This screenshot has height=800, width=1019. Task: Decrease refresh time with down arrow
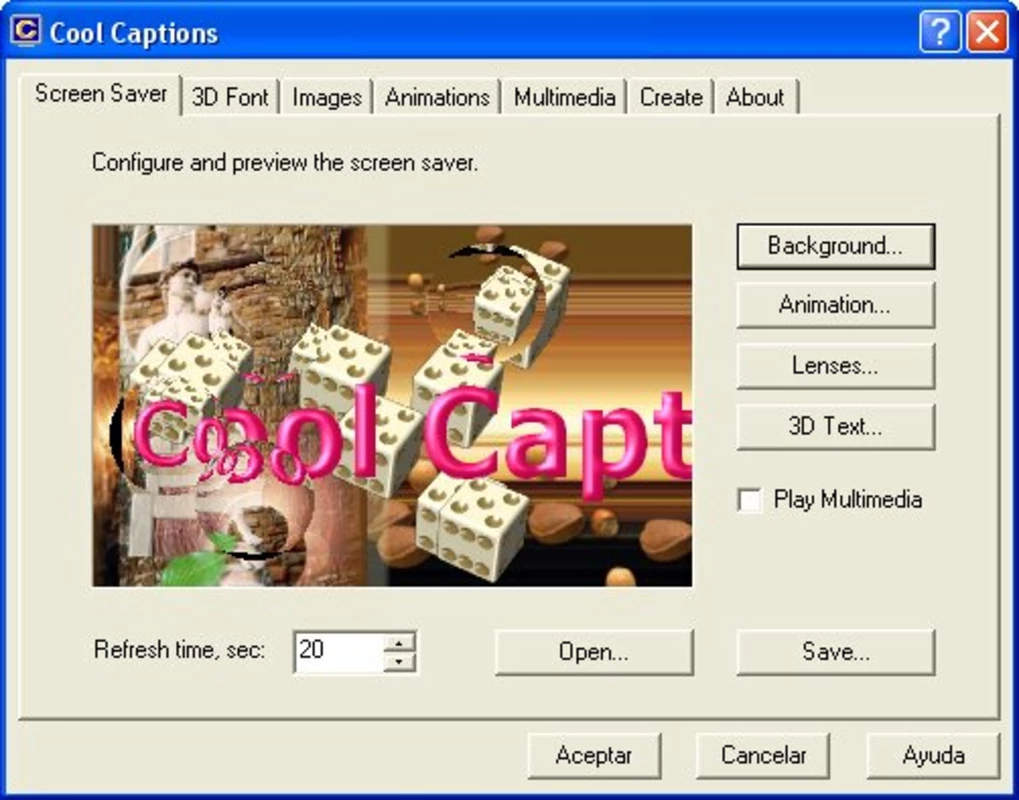point(399,662)
